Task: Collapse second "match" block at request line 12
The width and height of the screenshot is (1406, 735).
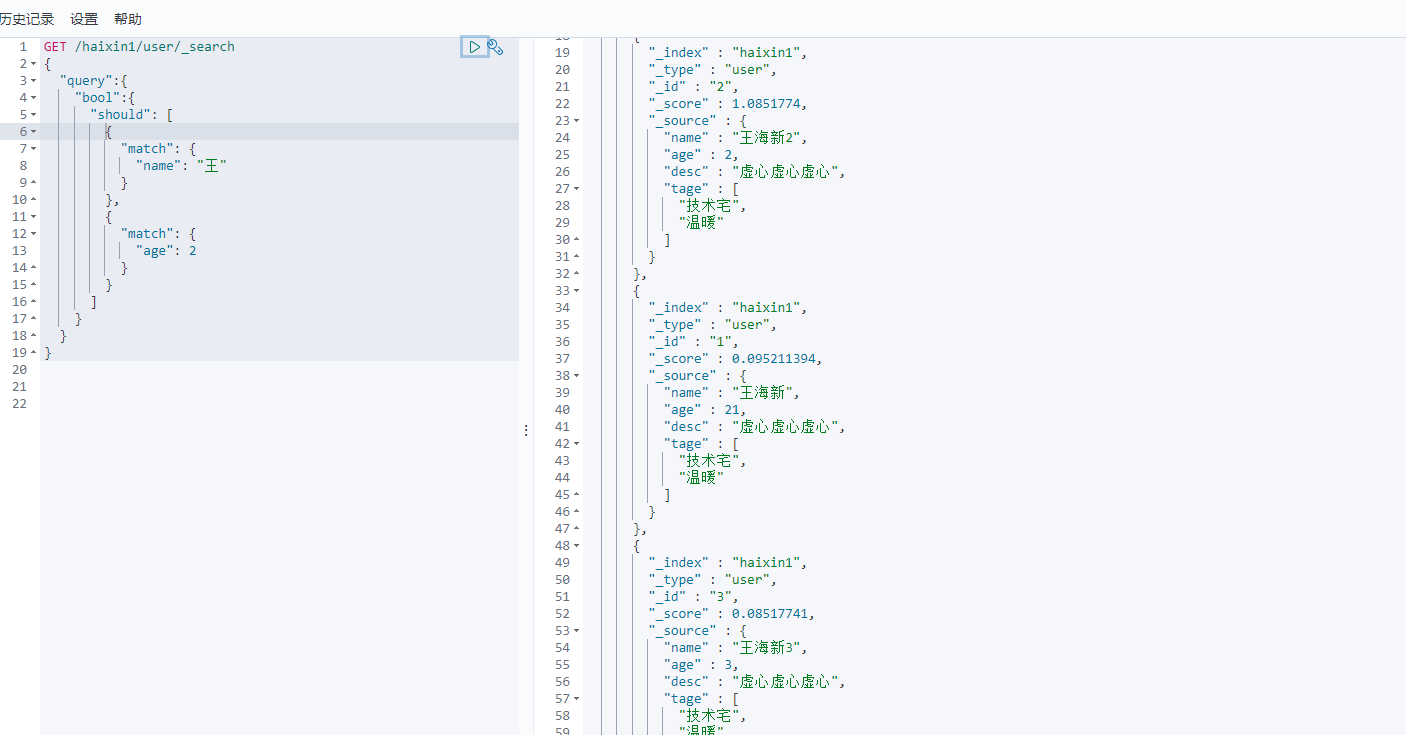Action: (34, 234)
